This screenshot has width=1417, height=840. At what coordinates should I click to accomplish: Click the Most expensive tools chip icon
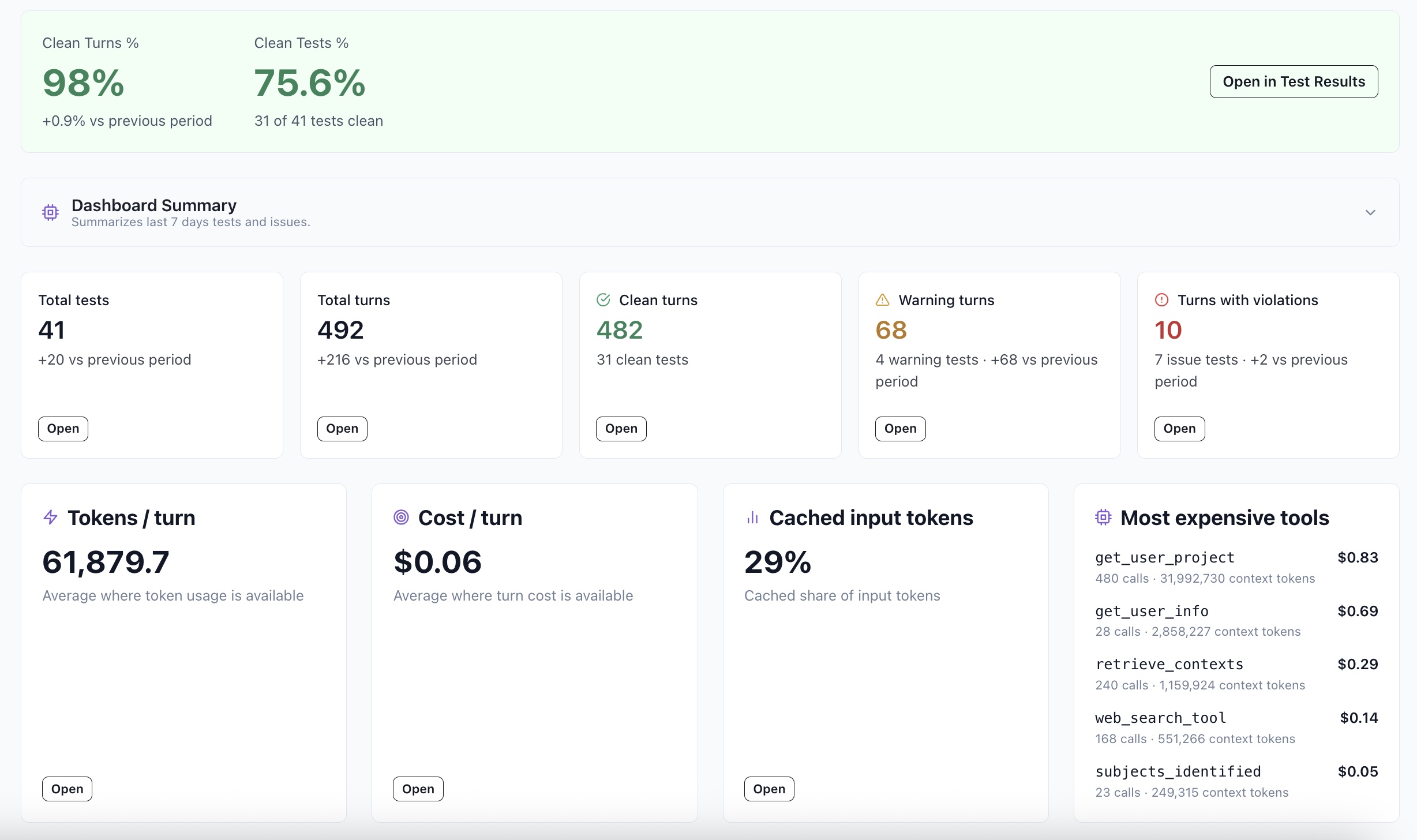click(x=1103, y=517)
